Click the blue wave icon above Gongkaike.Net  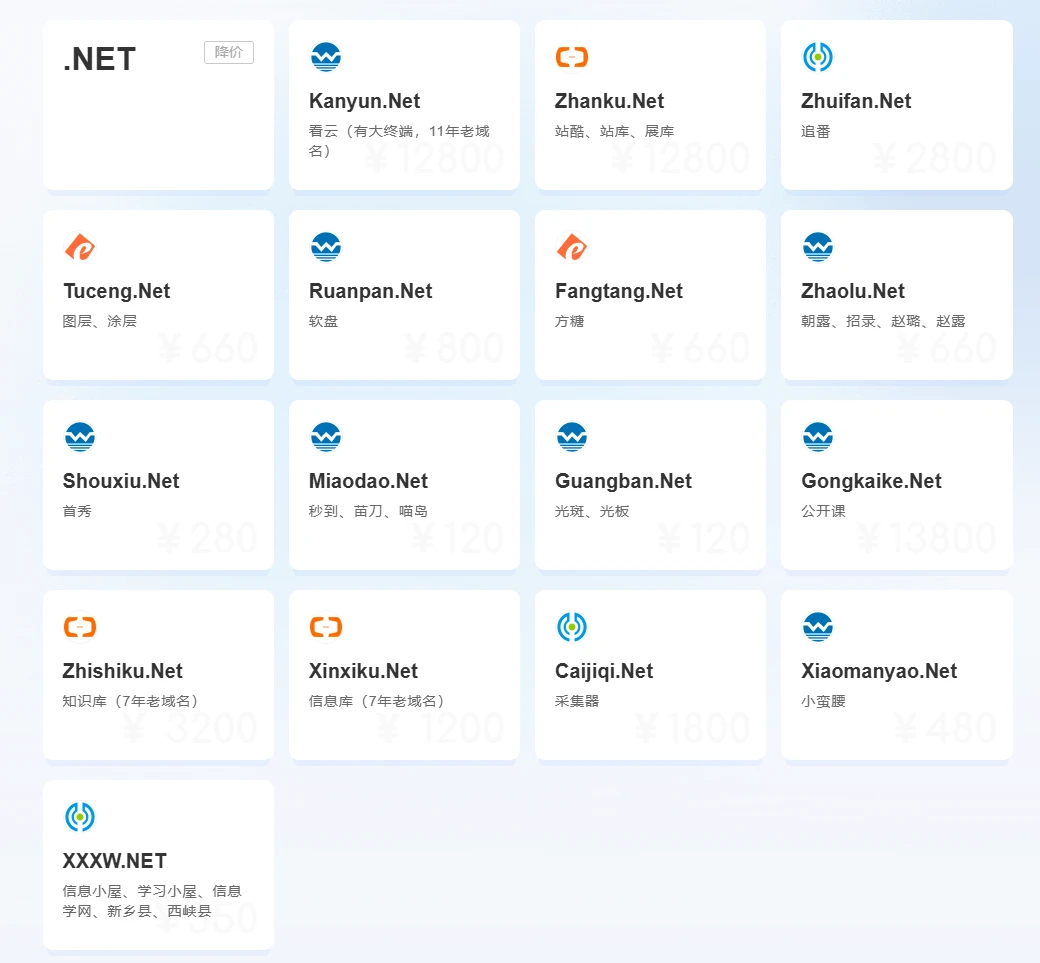(x=817, y=437)
